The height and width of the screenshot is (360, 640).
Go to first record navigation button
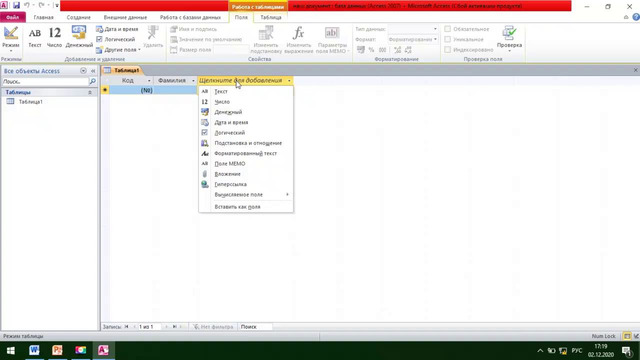click(x=127, y=327)
